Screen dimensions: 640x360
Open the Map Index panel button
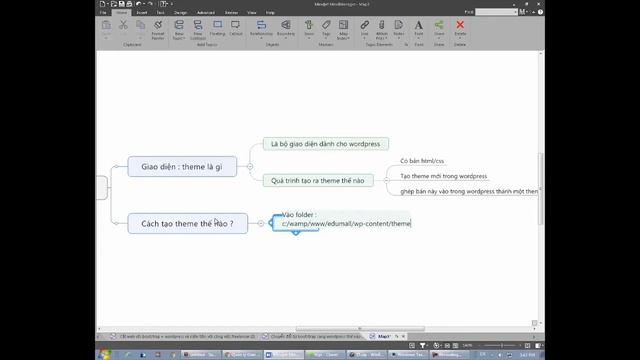343,30
